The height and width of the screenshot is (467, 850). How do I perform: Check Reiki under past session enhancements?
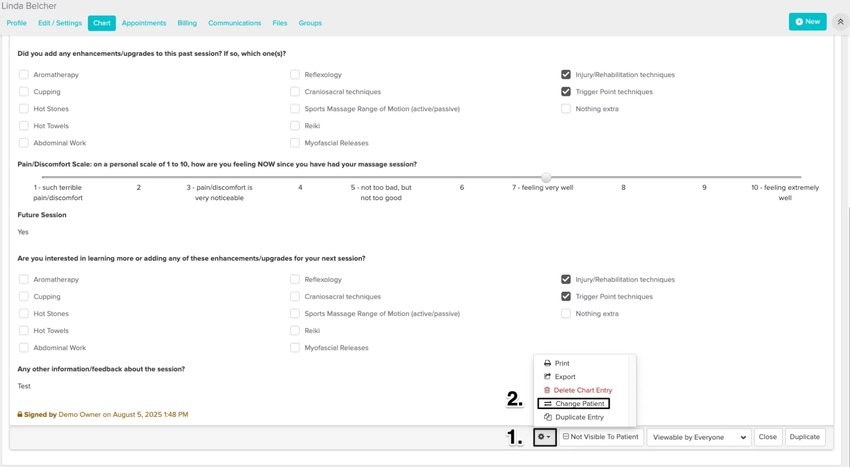[295, 126]
